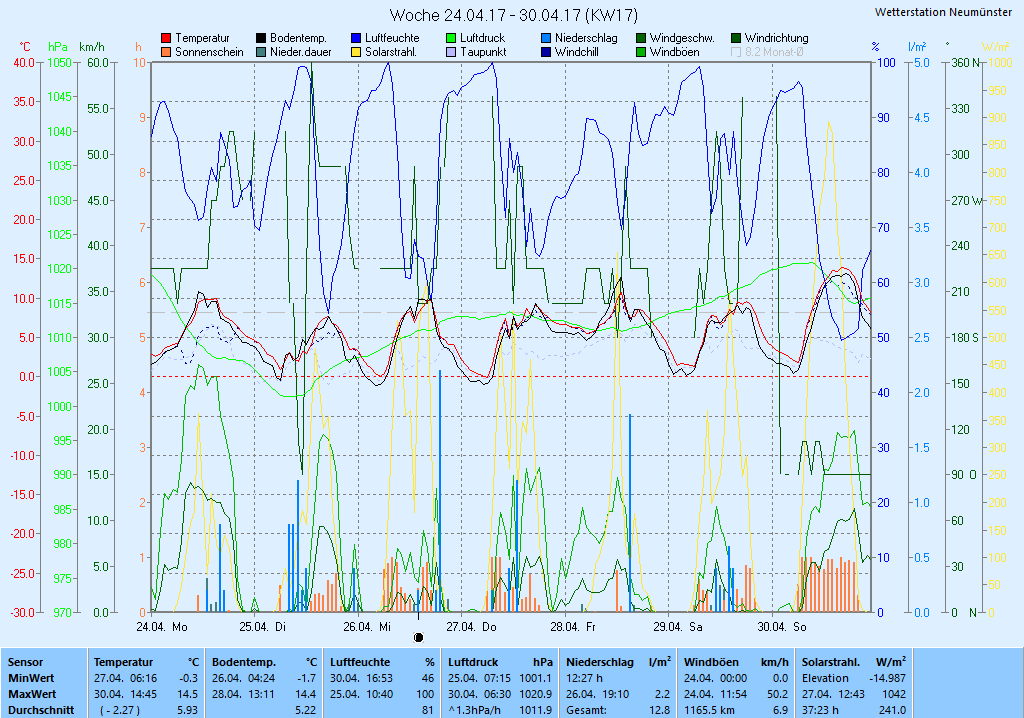
Task: Select the 26.04. Mi date label
Action: (x=367, y=627)
